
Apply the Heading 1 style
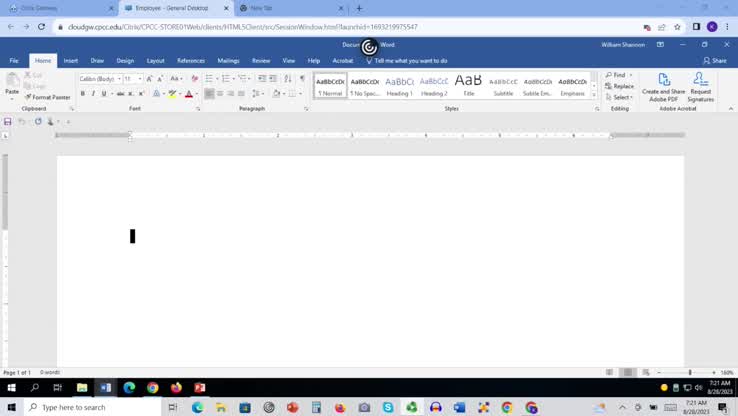pos(400,86)
